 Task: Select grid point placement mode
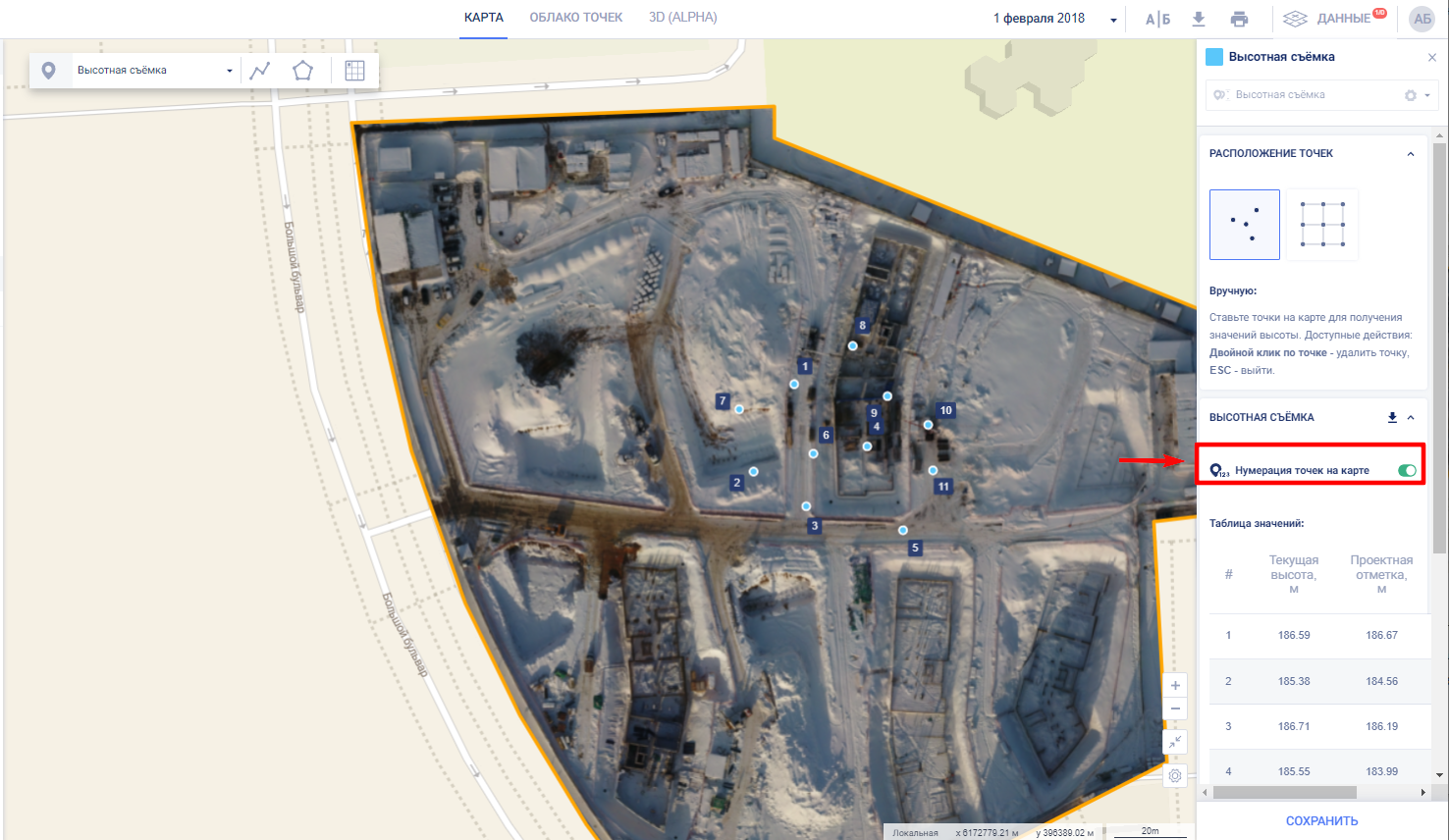point(1322,225)
